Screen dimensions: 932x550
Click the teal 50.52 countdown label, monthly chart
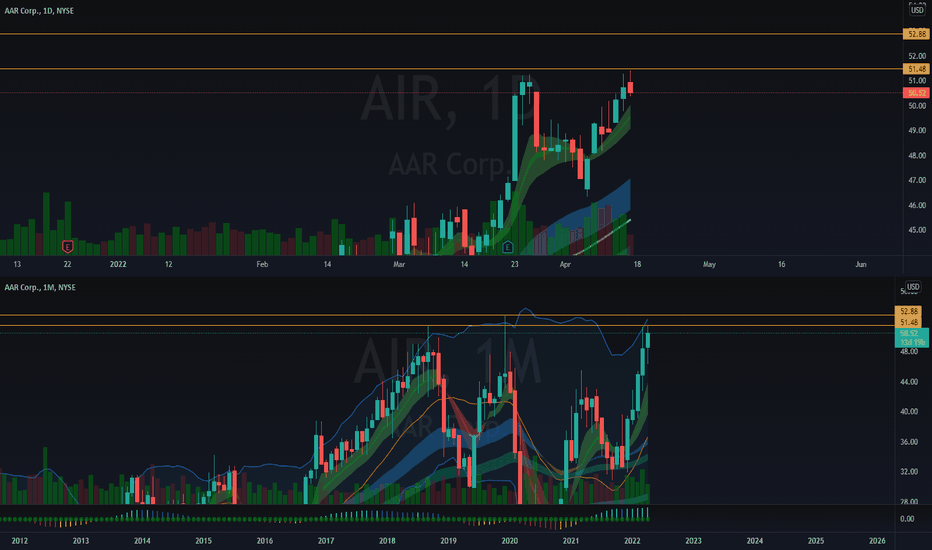tap(911, 338)
